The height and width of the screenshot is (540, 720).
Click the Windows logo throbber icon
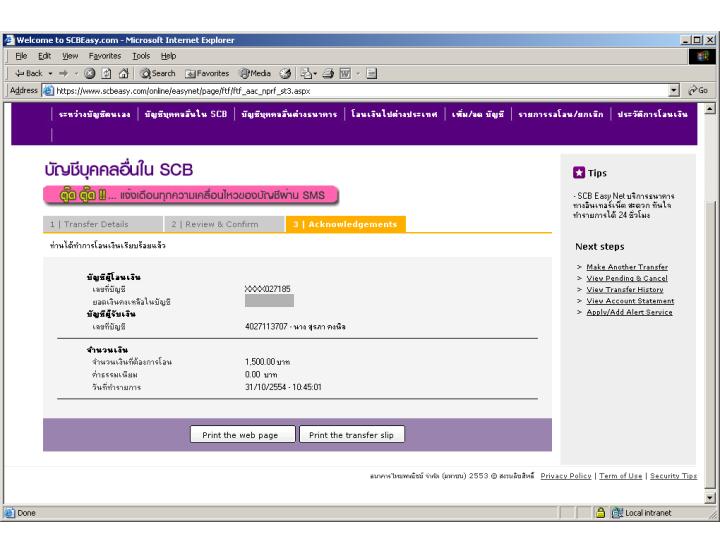click(x=702, y=56)
